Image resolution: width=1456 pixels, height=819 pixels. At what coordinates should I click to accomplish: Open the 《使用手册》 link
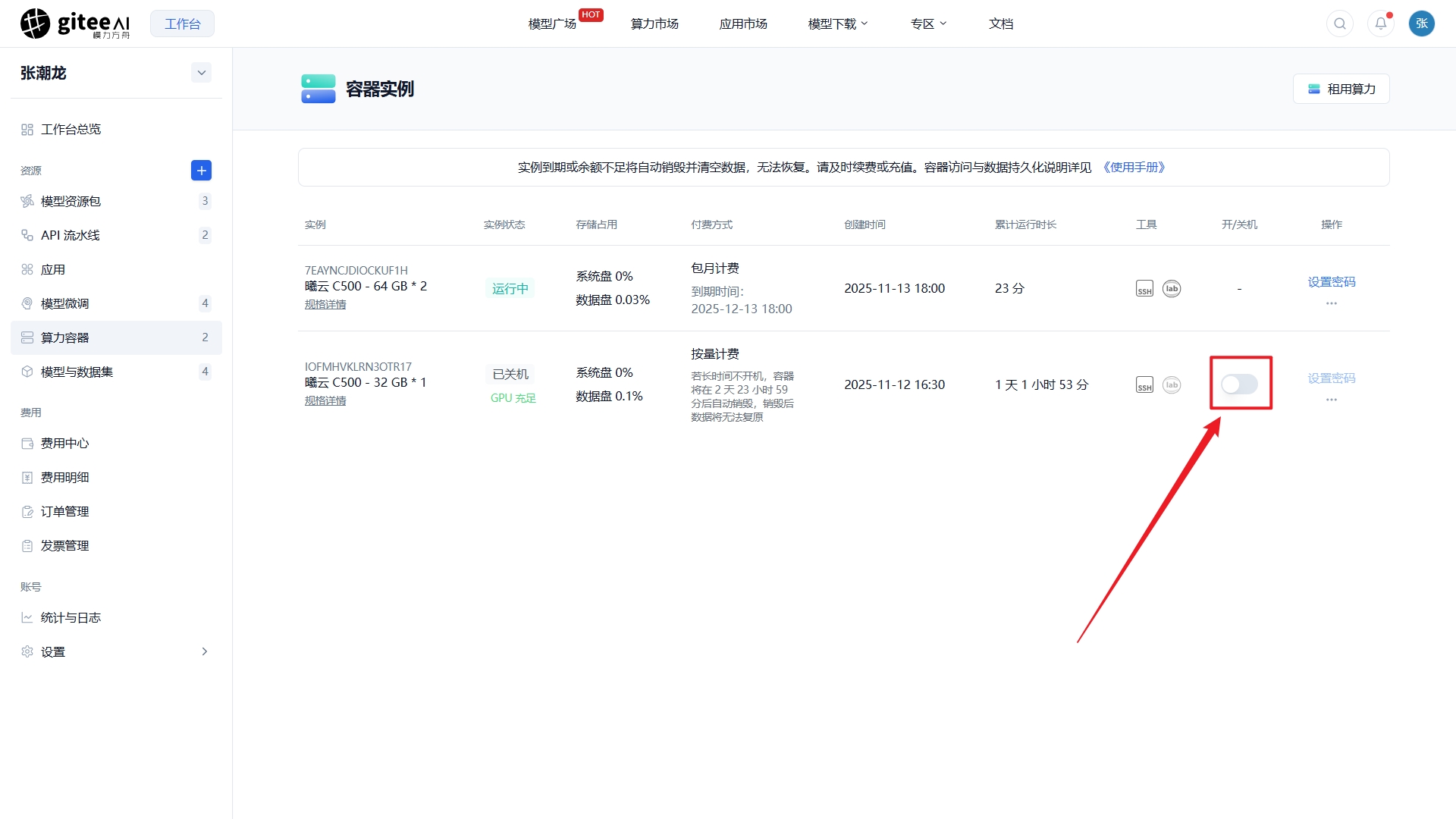(x=1134, y=168)
